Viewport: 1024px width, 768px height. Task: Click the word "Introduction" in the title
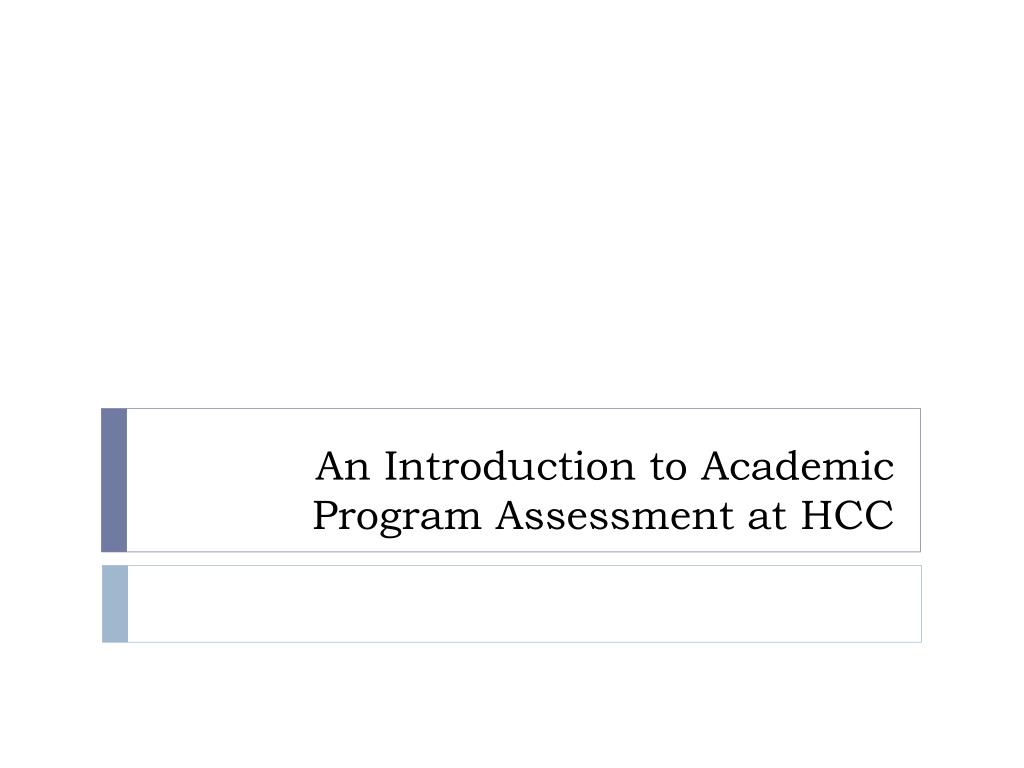(x=509, y=466)
